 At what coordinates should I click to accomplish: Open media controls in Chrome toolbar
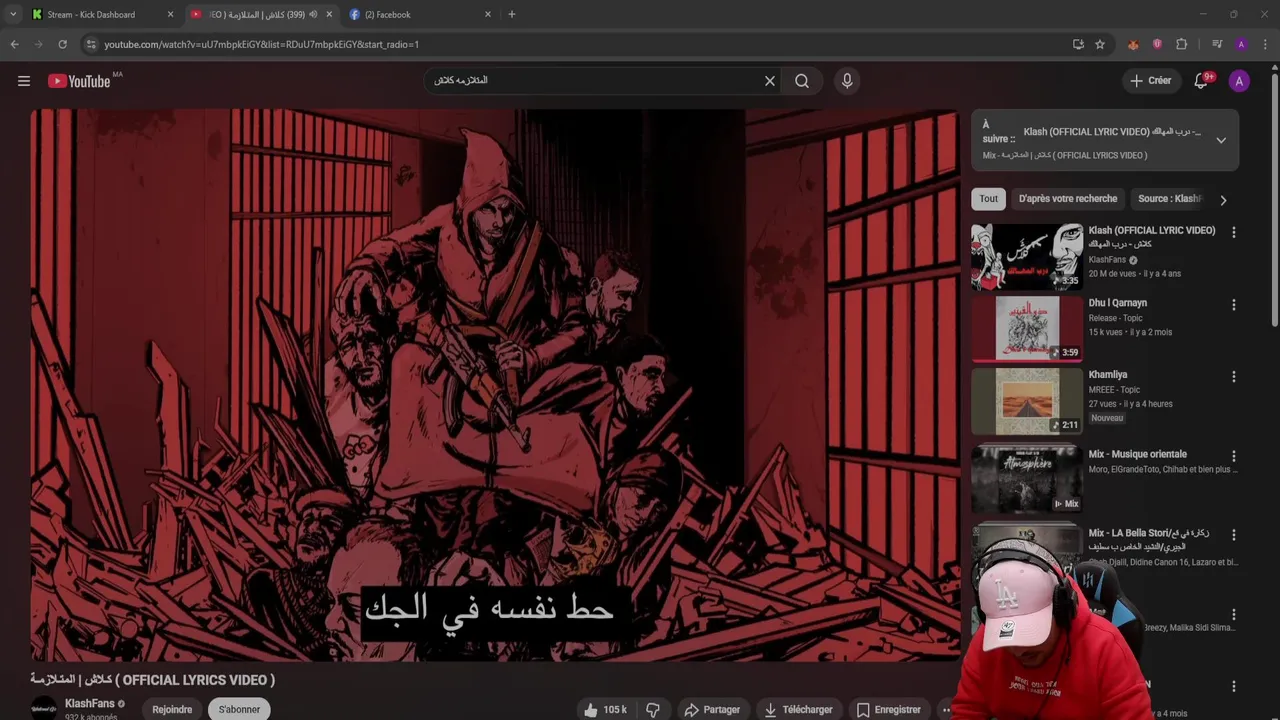pos(1217,44)
